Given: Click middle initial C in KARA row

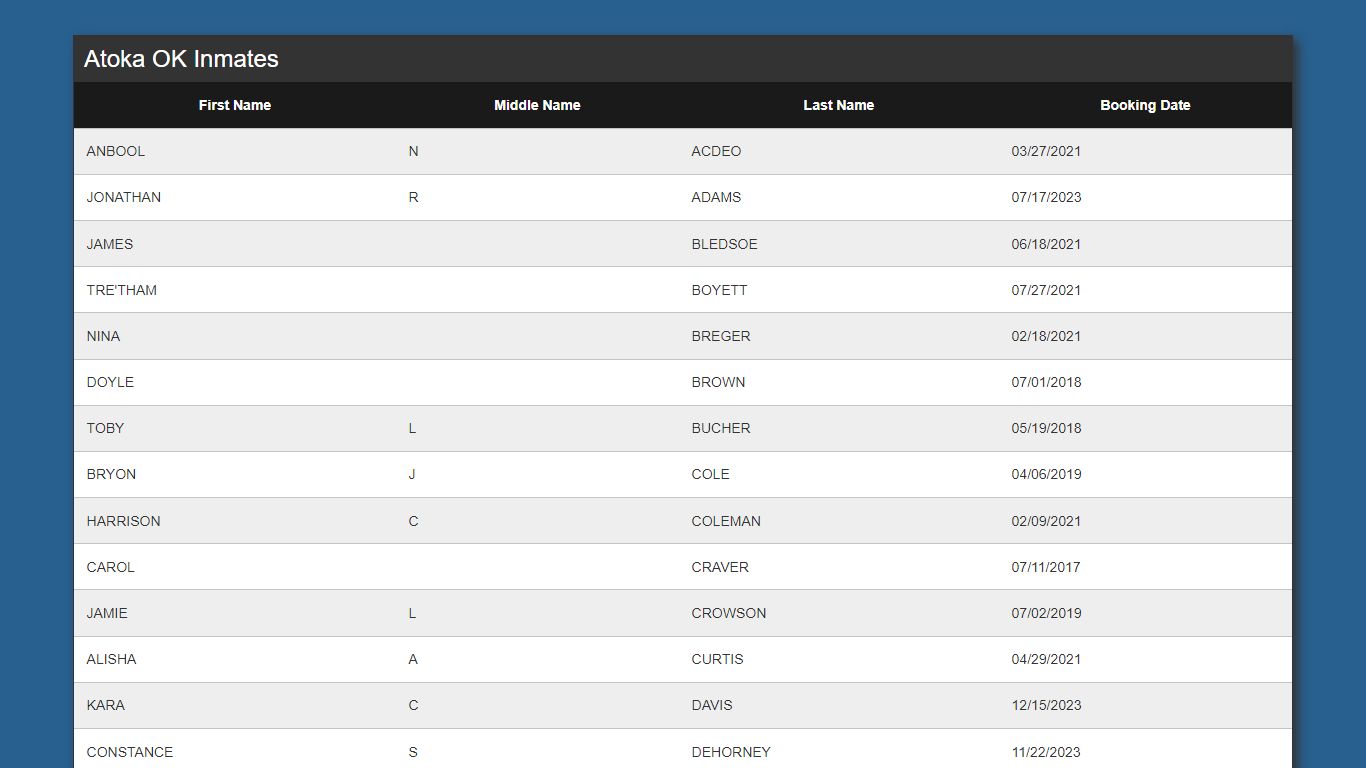Looking at the screenshot, I should [x=413, y=705].
